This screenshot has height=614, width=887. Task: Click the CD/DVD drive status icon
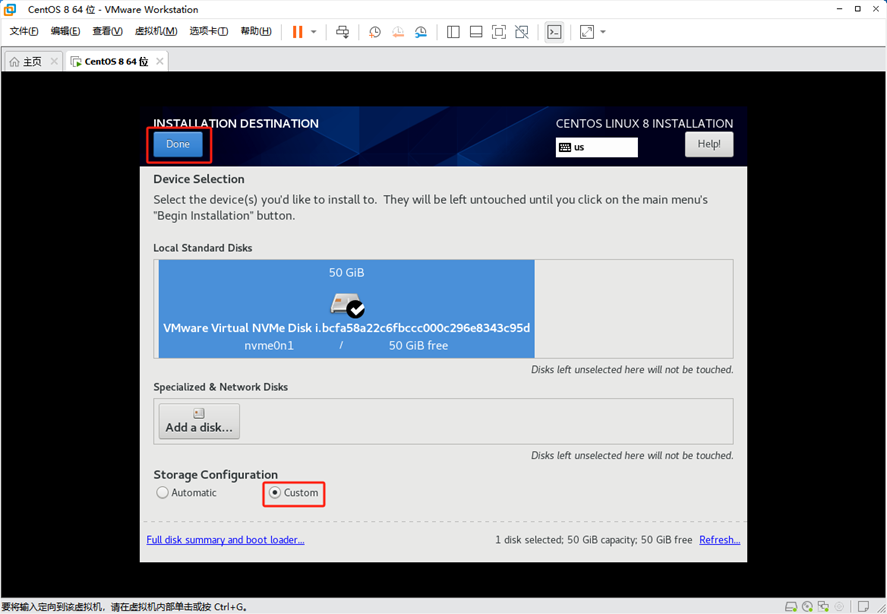[x=807, y=607]
